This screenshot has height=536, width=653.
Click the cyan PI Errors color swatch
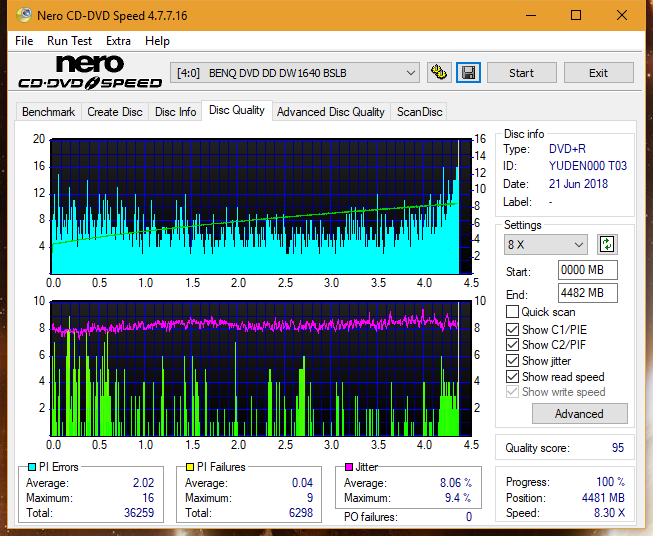tap(32, 467)
